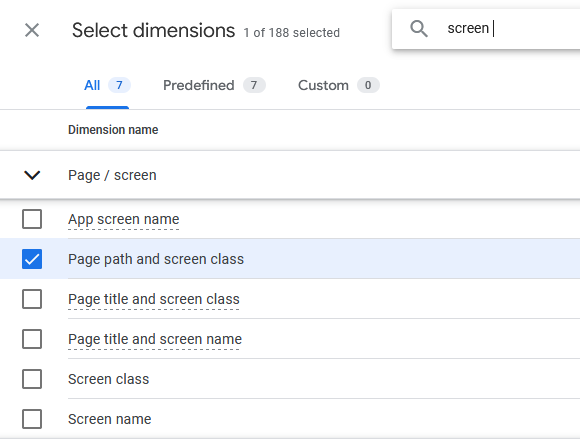Check Page title and screen class box
Image resolution: width=580 pixels, height=444 pixels.
(x=32, y=299)
